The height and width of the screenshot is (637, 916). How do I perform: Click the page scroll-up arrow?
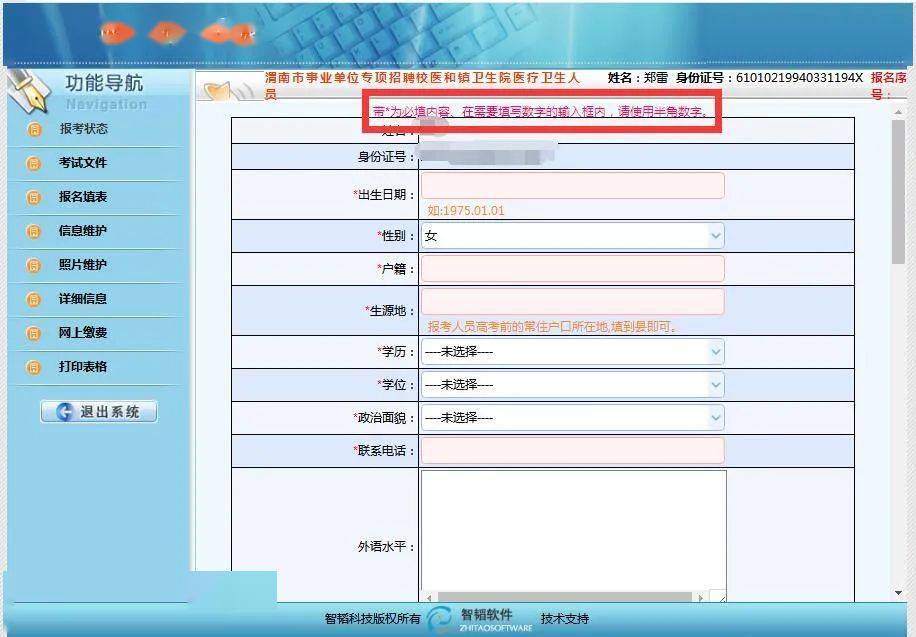tap(898, 112)
